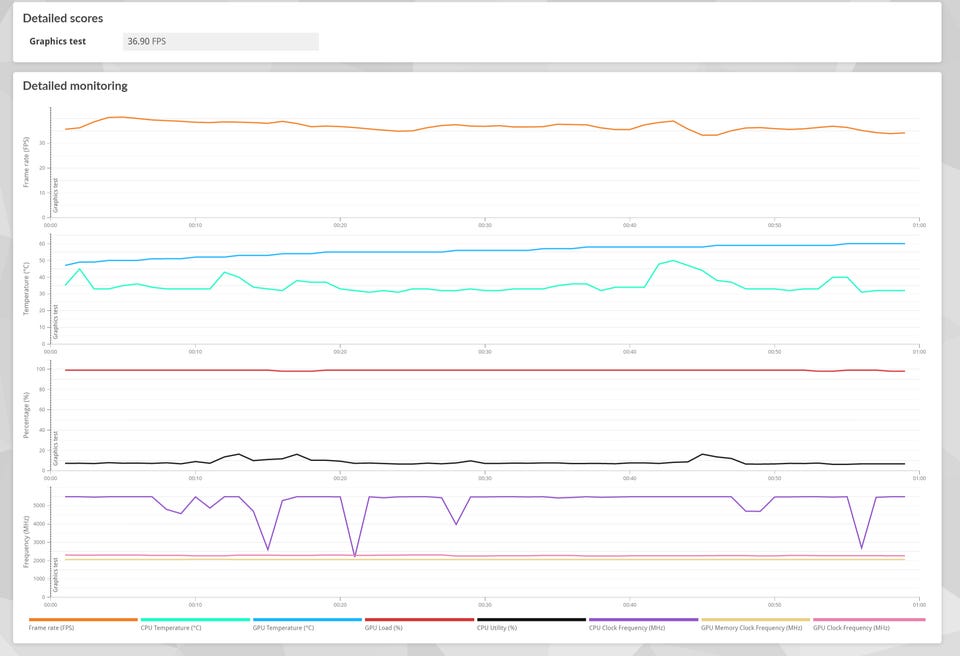The height and width of the screenshot is (656, 960).
Task: Toggle CPU Clock Frequency (MHz) legend label
Action: tap(627, 628)
